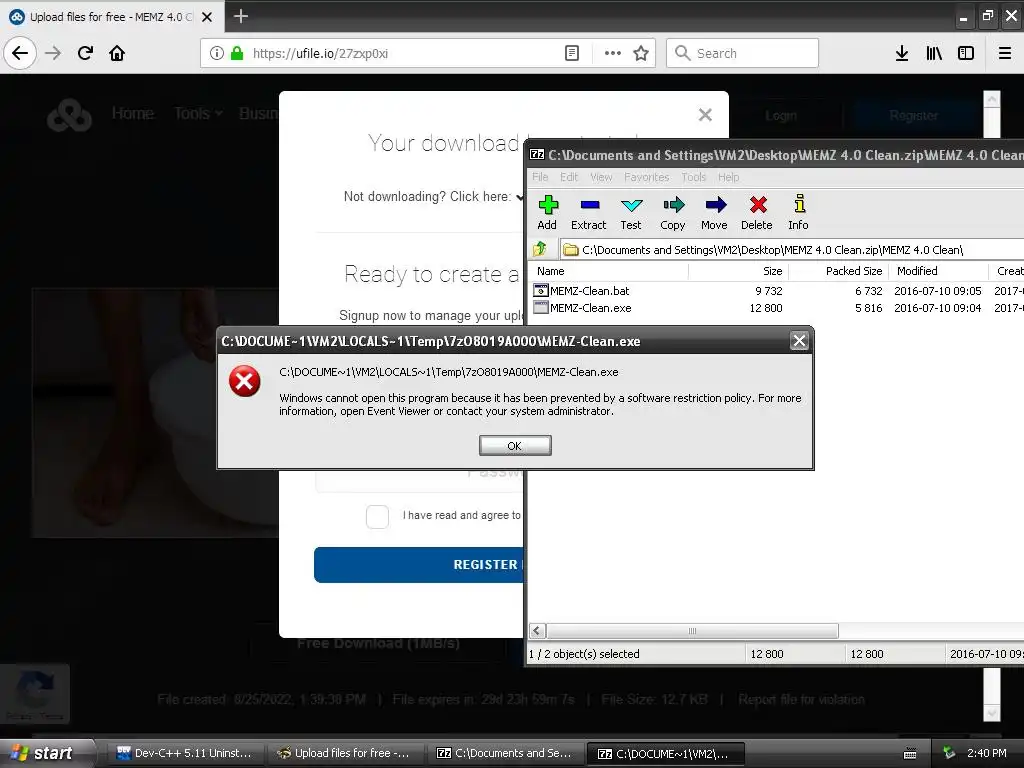Click the horizontal scrollbar left arrow
The image size is (1024, 768).
coord(537,631)
